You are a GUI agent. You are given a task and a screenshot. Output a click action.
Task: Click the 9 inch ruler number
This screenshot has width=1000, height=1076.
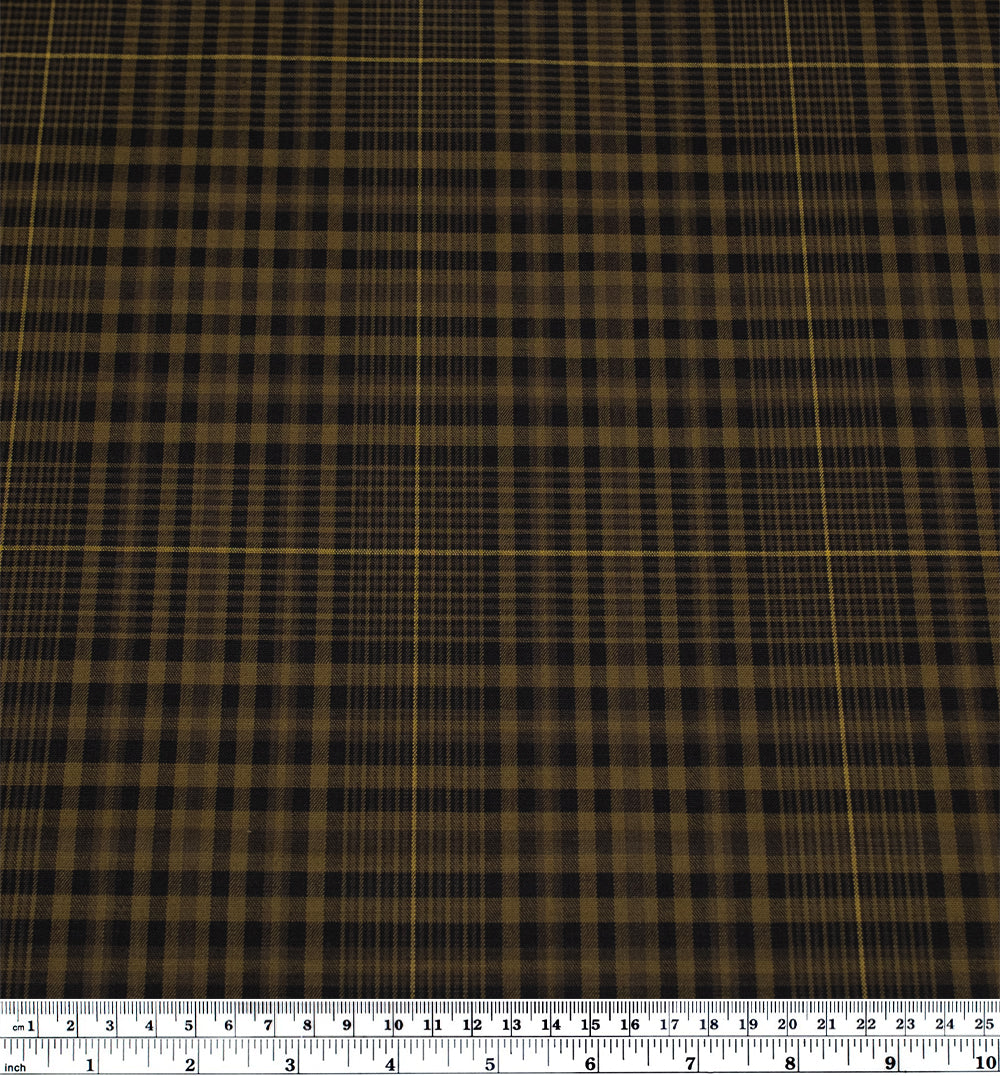click(x=889, y=1064)
